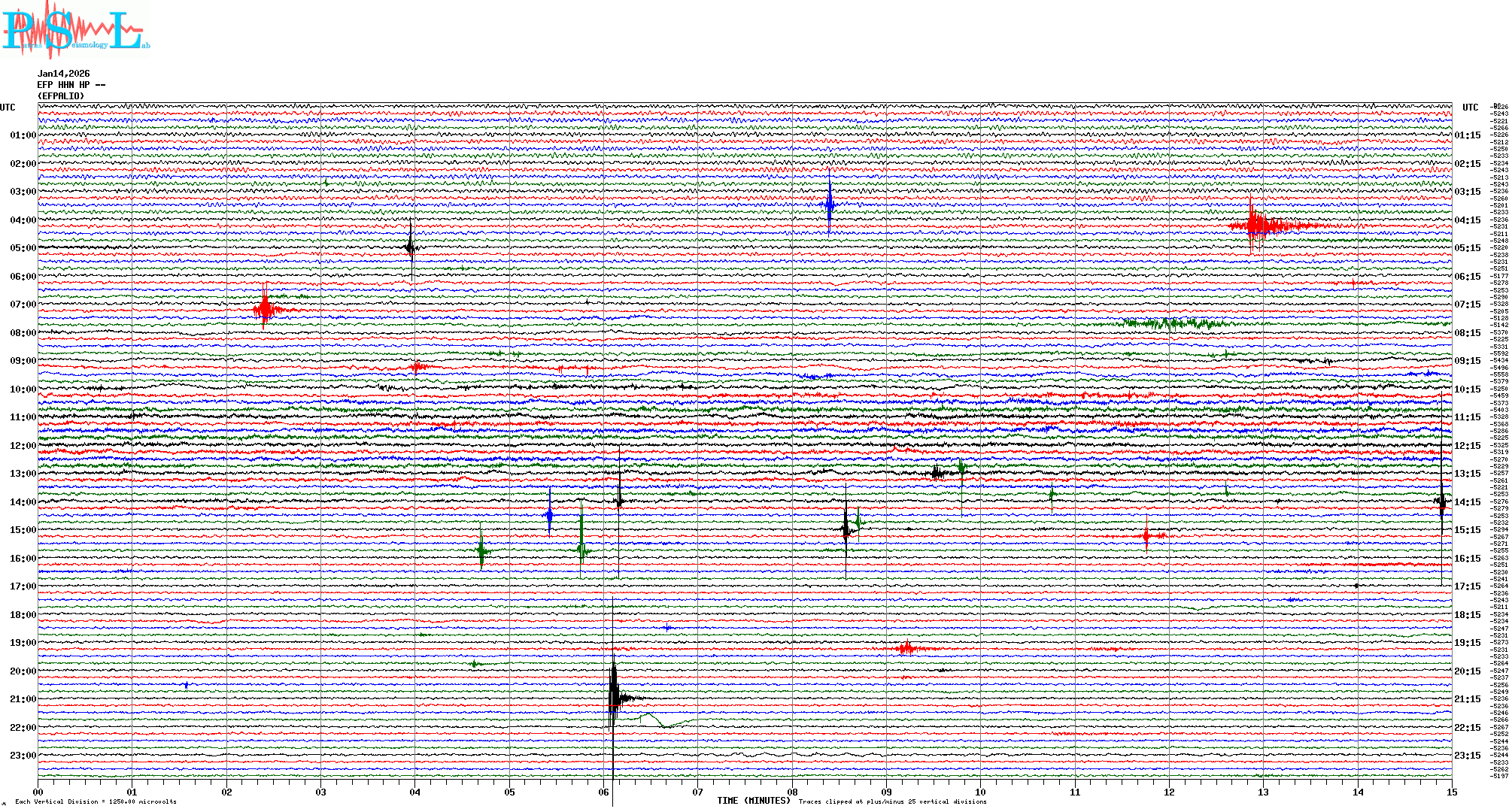Click the 16:15 label on right axis
This screenshot has height=812, width=1512.
1467,559
